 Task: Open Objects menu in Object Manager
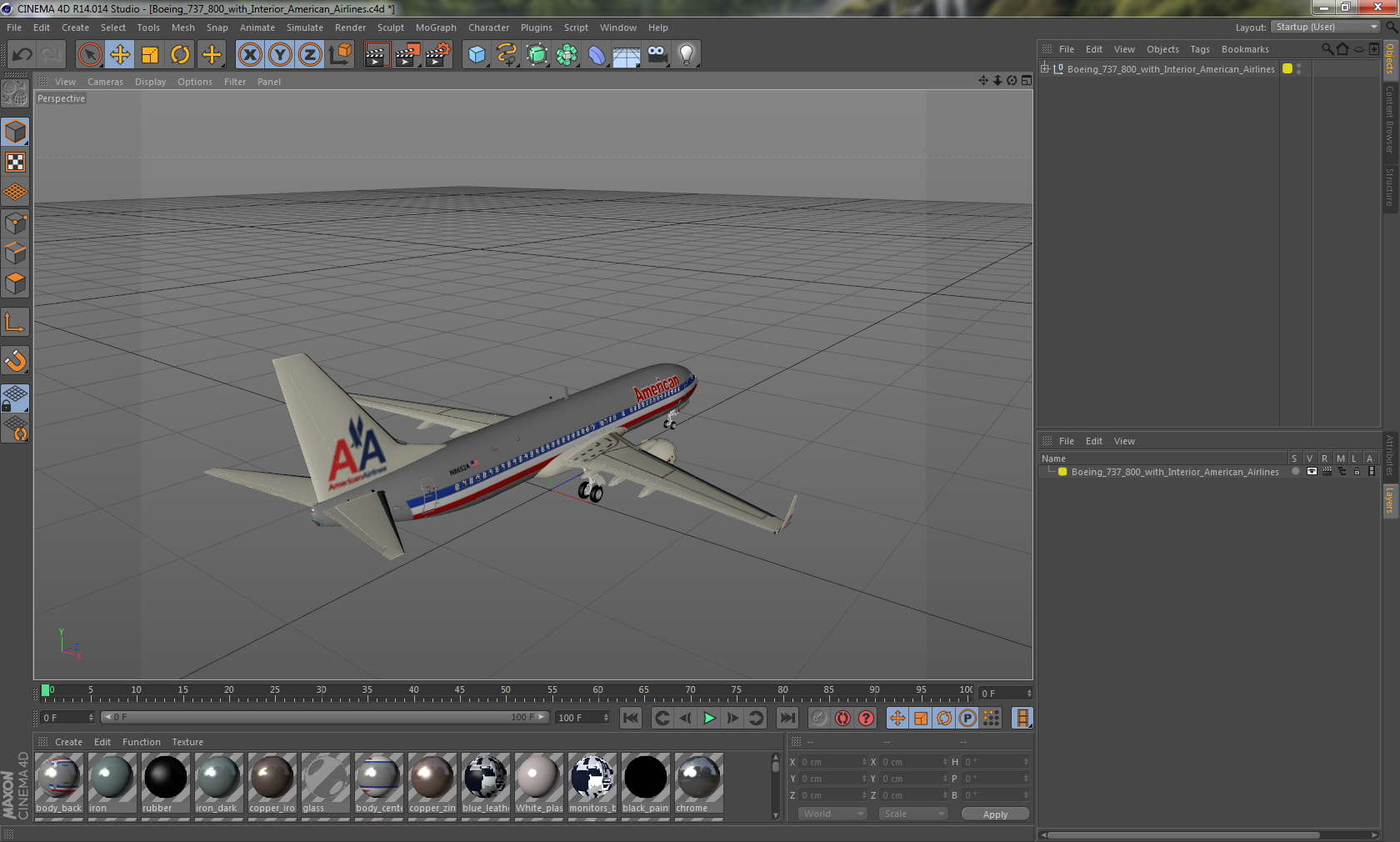tap(1162, 49)
